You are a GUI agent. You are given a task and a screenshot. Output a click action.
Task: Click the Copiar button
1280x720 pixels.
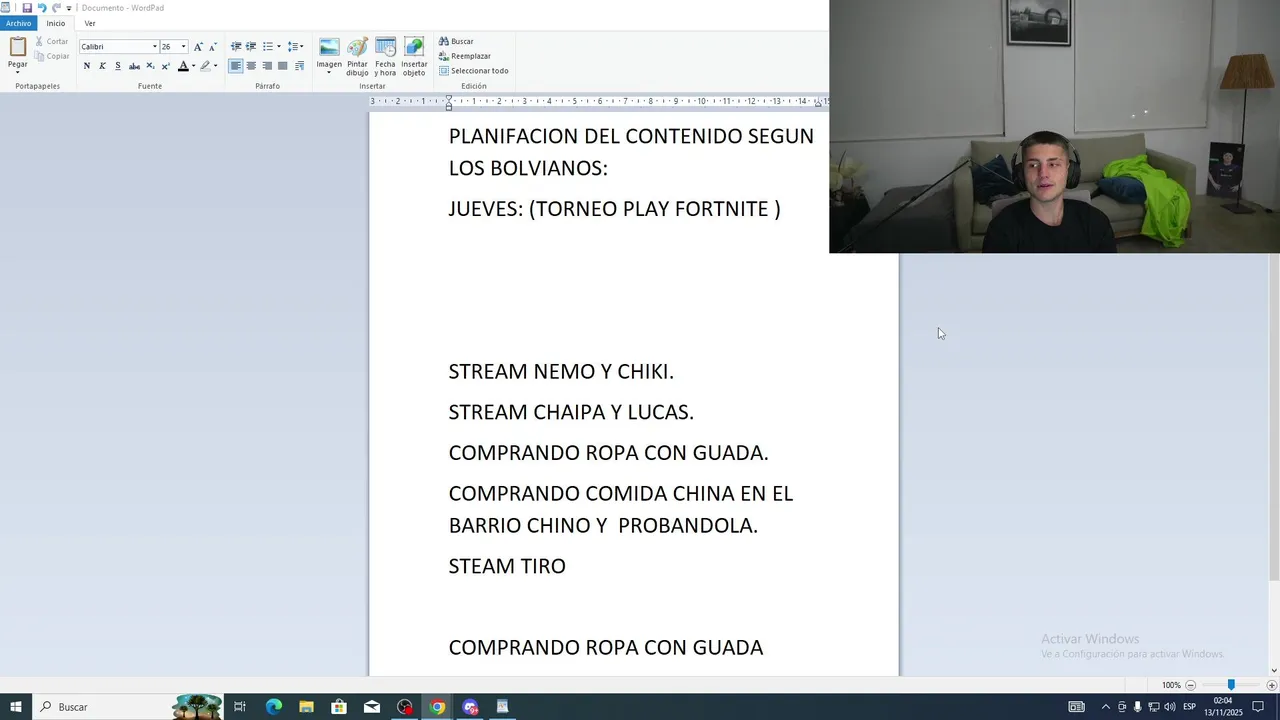[51, 56]
